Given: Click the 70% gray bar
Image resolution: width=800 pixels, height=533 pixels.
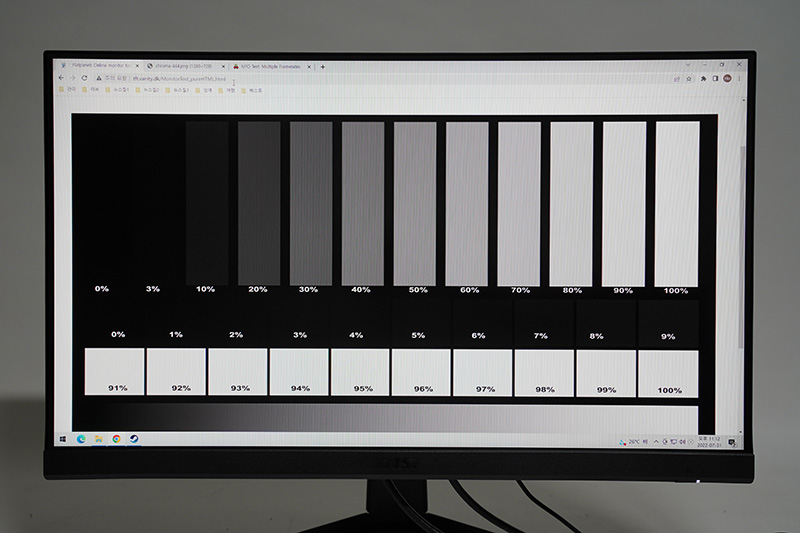Looking at the screenshot, I should click(519, 204).
